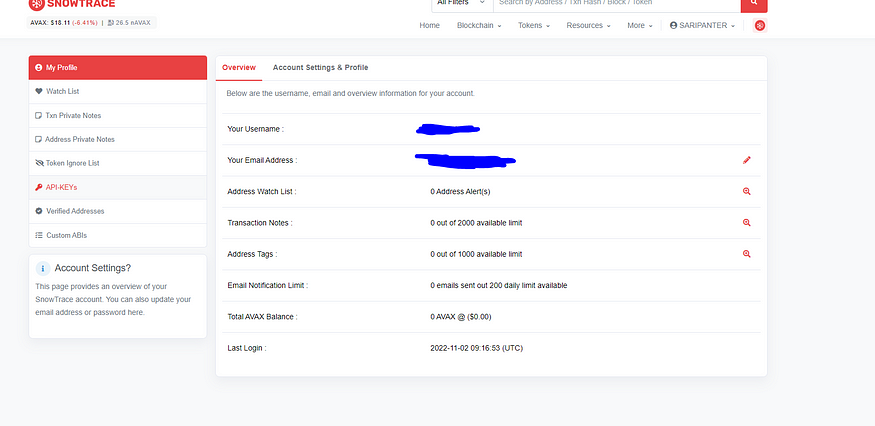The image size is (875, 426).
Task: Expand the More menu
Action: pyautogui.click(x=640, y=26)
